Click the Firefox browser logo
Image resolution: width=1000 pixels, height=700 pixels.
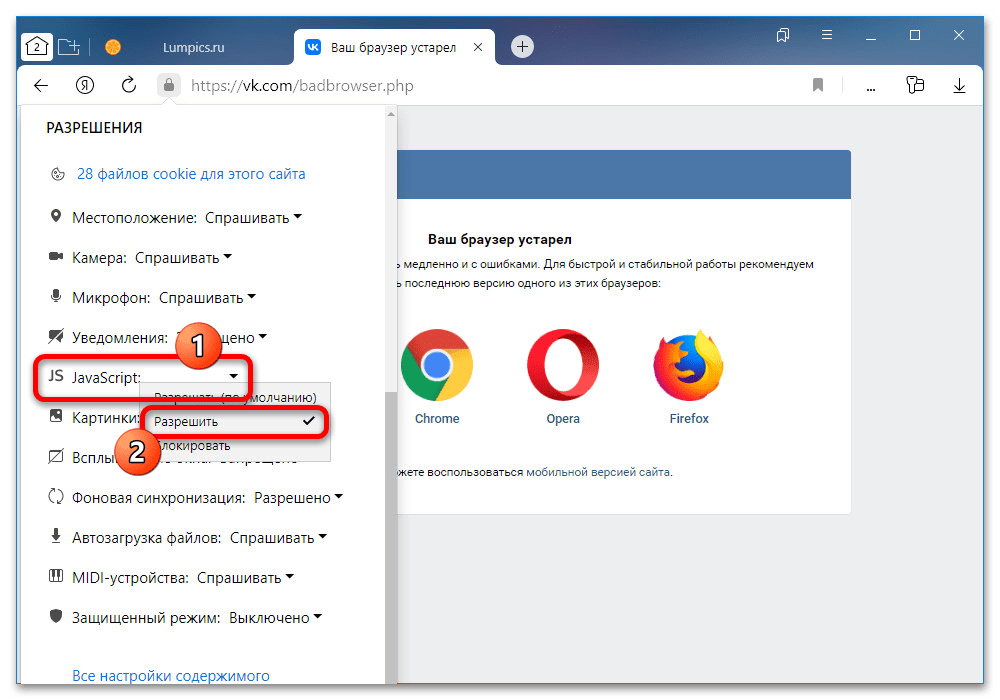tap(689, 365)
